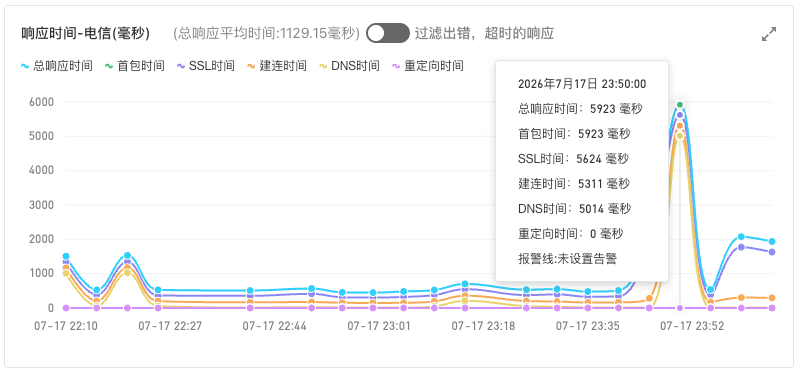Click the x-axis label 07-17 23:52
796x372 pixels.
692,326
